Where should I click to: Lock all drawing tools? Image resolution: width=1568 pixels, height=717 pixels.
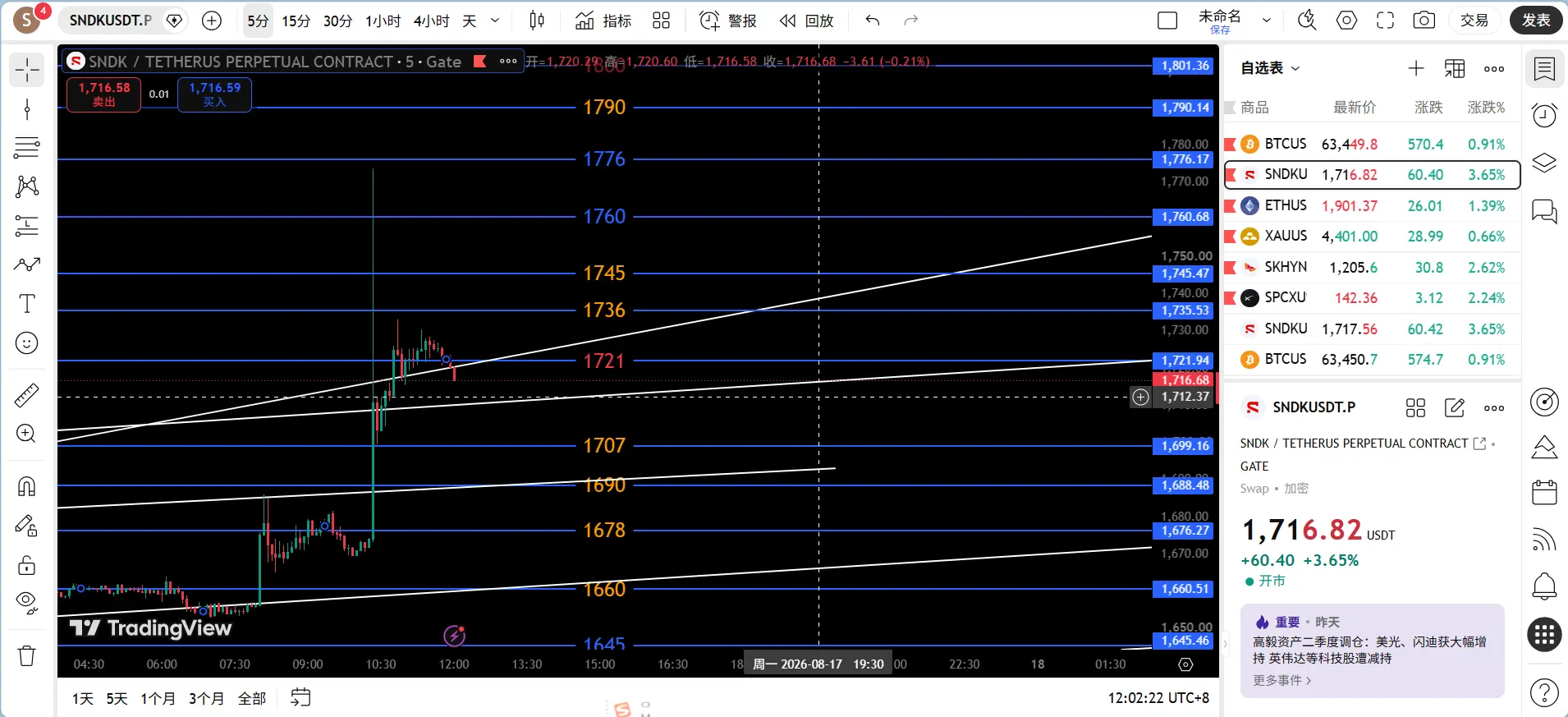[27, 565]
